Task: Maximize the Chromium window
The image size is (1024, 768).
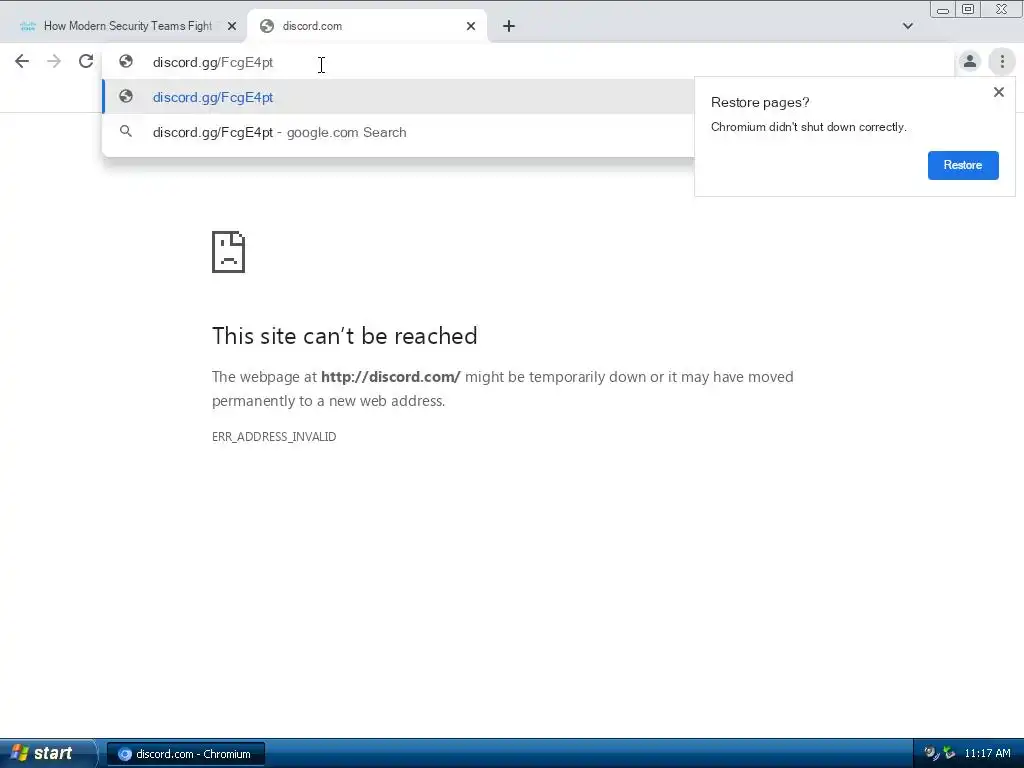Action: tap(968, 9)
